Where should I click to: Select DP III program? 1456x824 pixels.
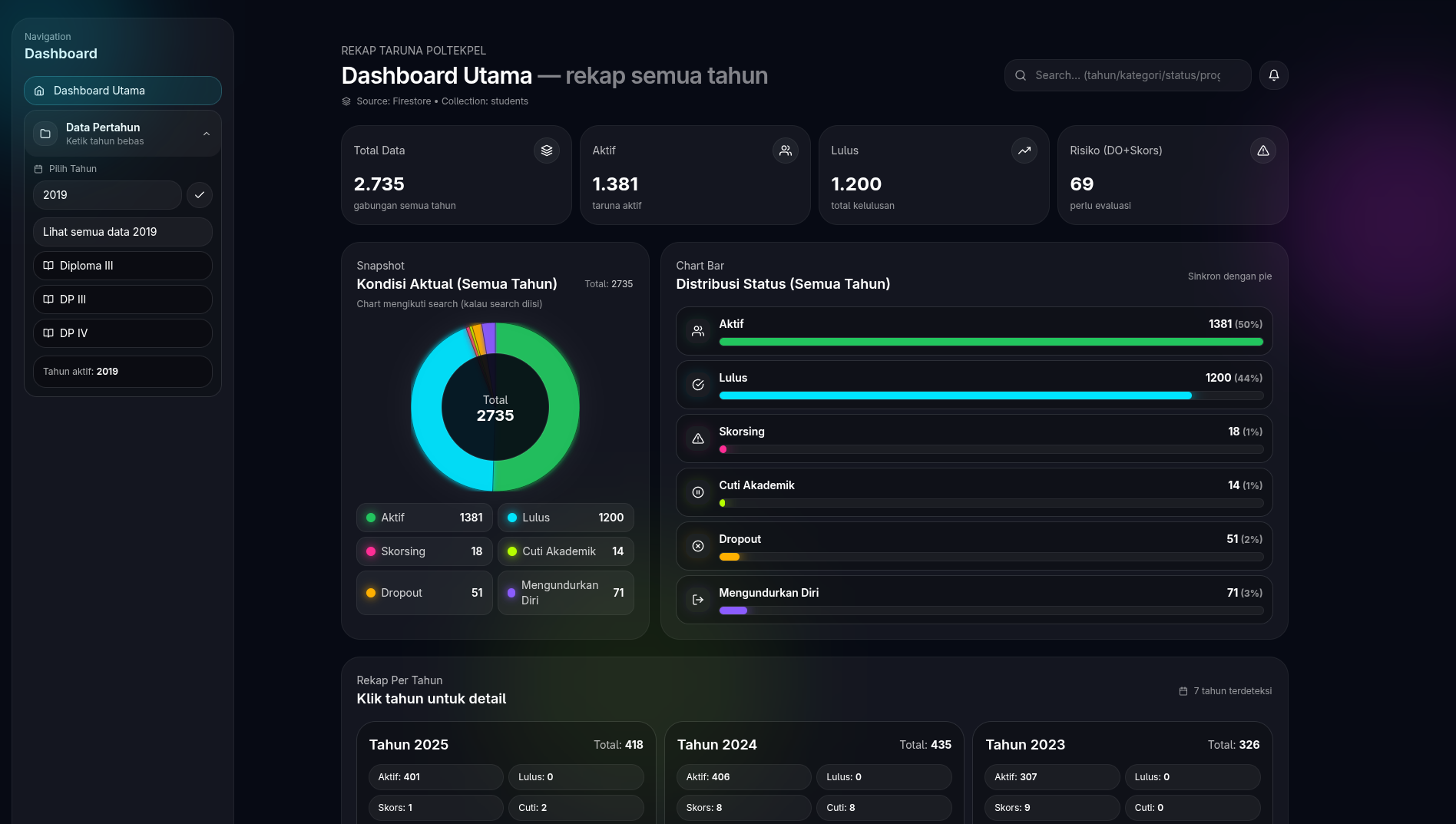(123, 299)
